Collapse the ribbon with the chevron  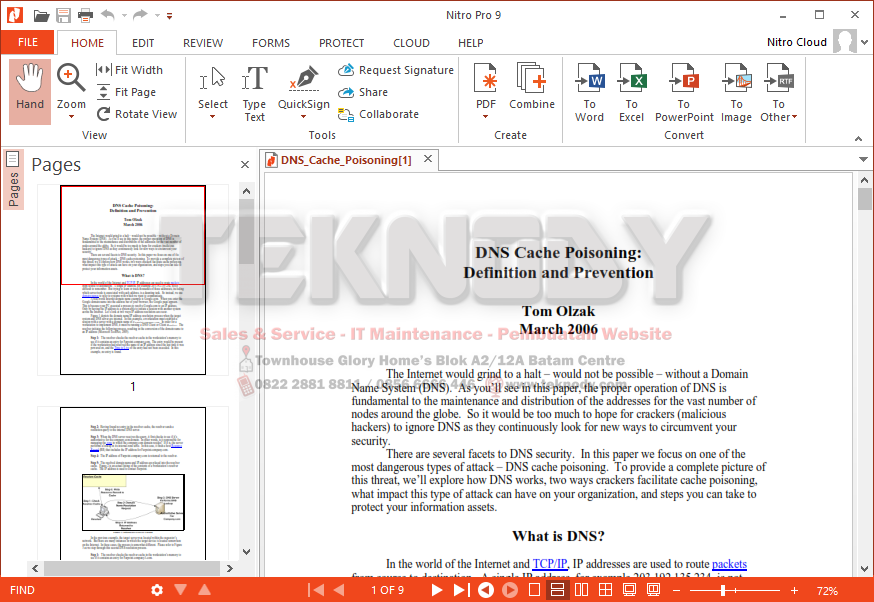(x=858, y=139)
